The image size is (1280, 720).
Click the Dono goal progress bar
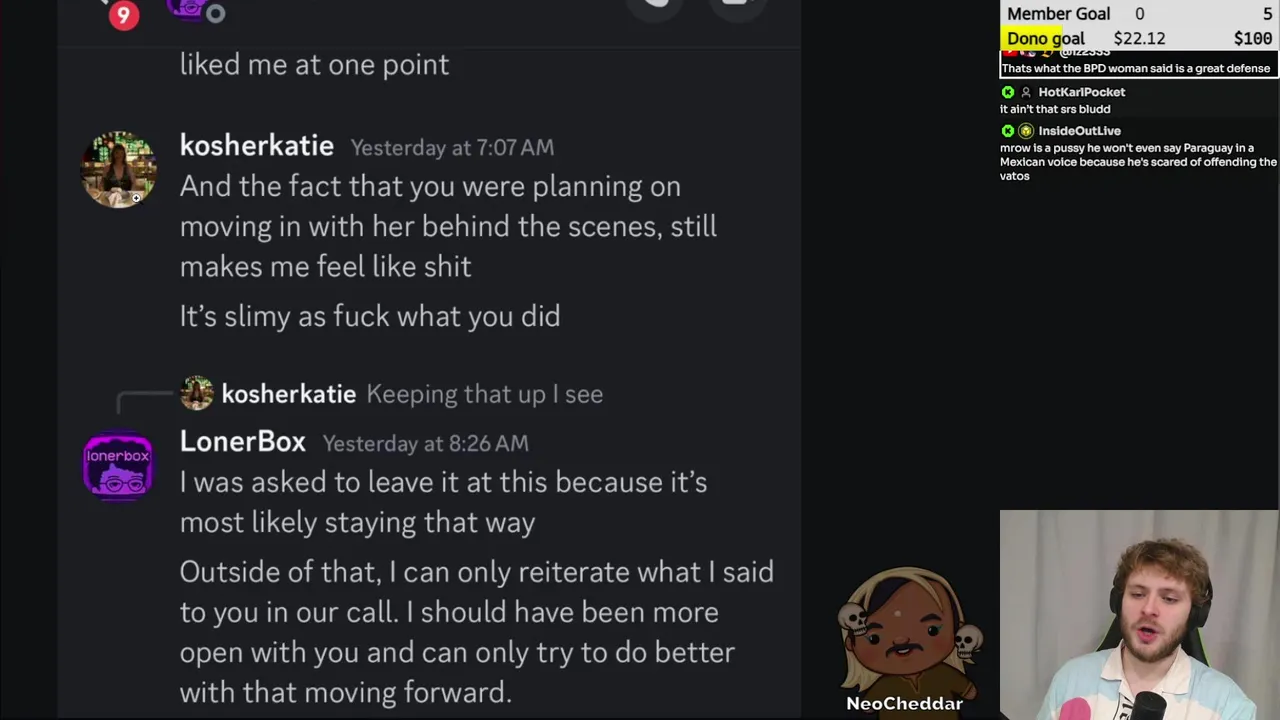(x=1139, y=38)
